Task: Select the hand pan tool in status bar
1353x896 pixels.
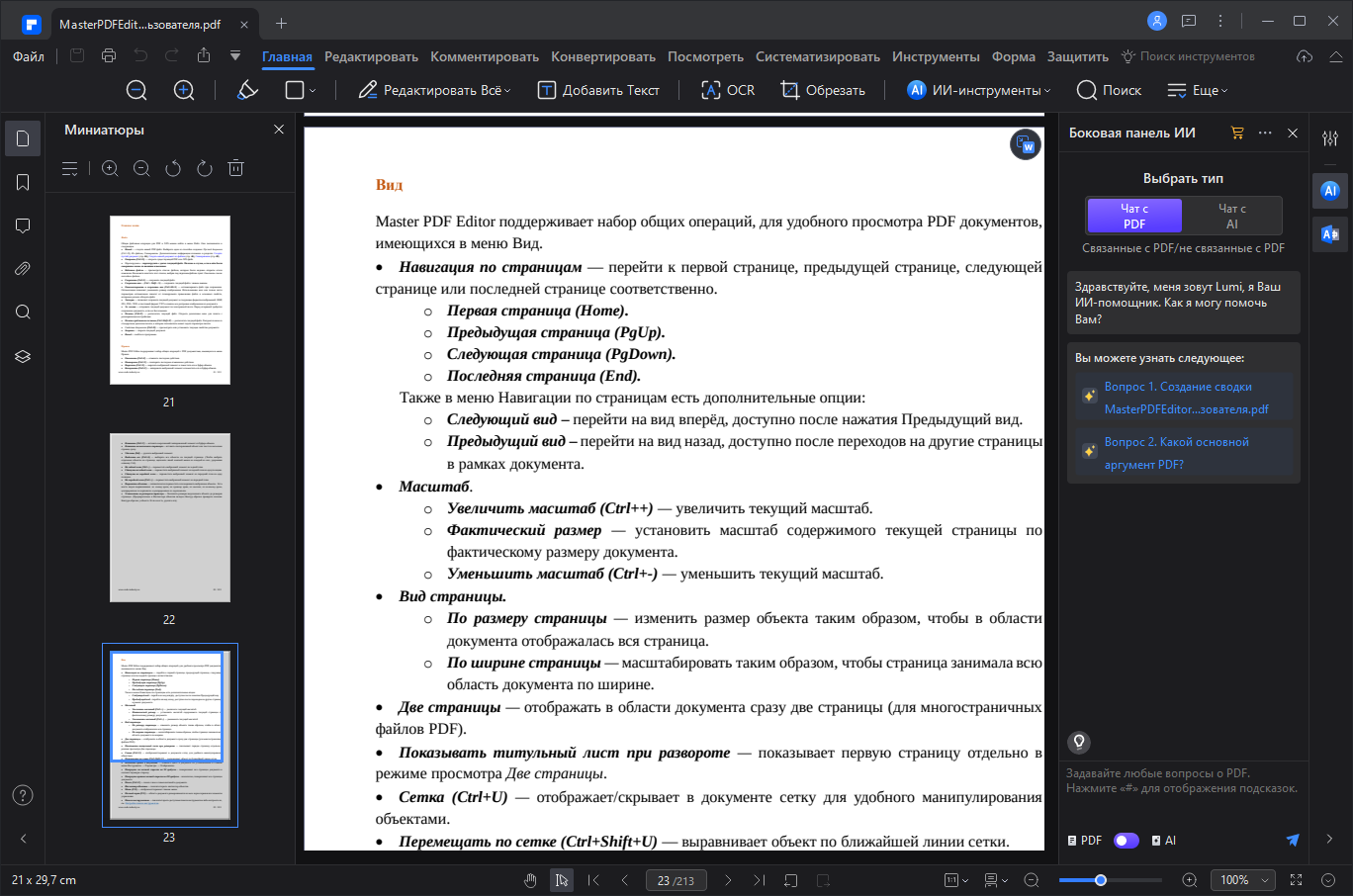Action: click(531, 880)
